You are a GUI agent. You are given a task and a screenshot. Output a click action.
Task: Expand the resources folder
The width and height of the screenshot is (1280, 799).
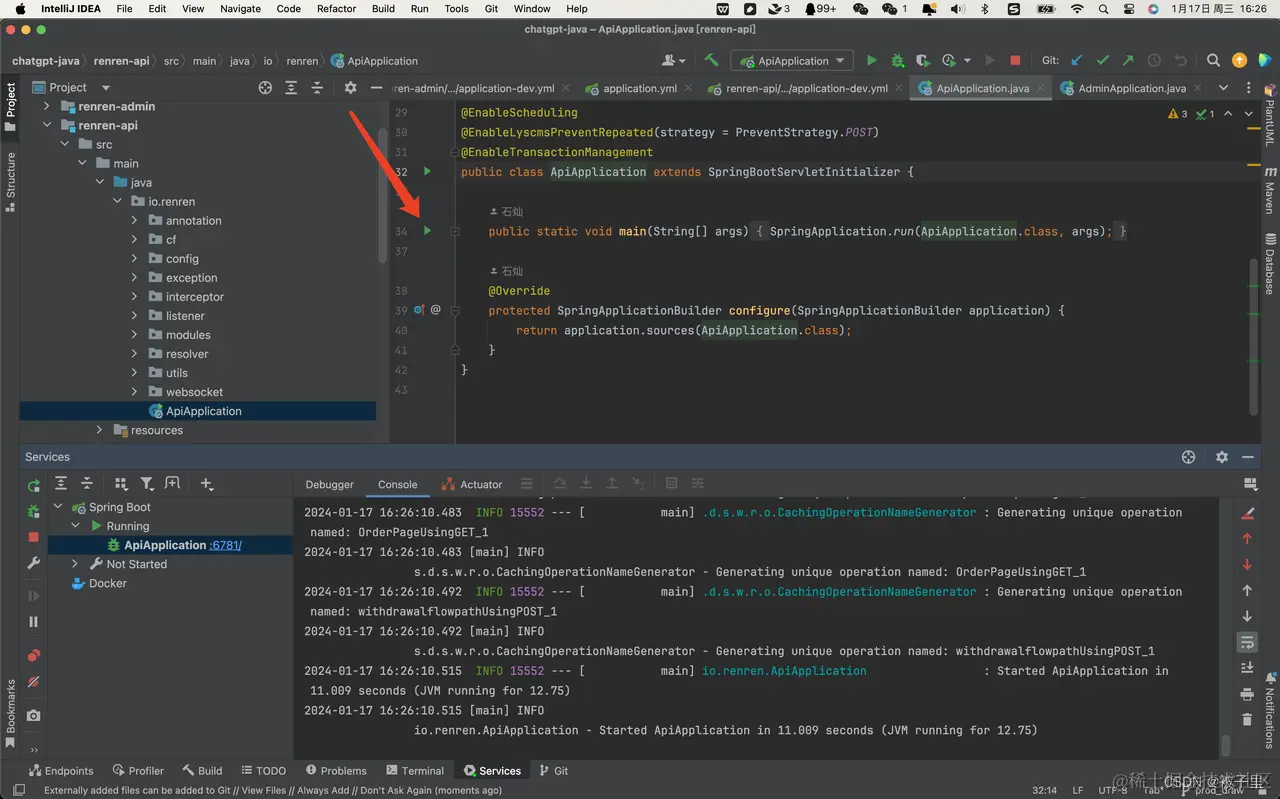coord(99,430)
